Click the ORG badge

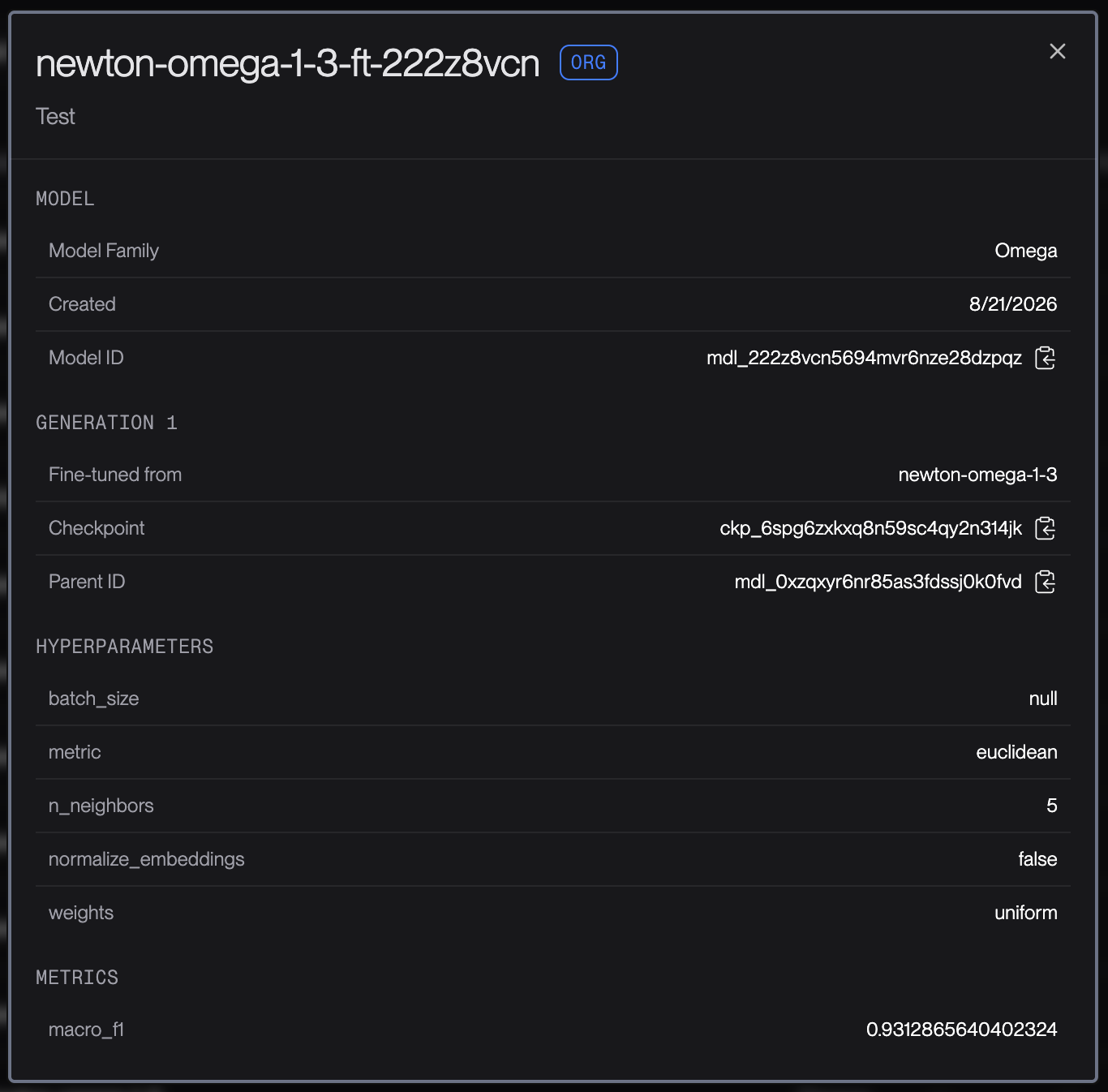click(589, 62)
